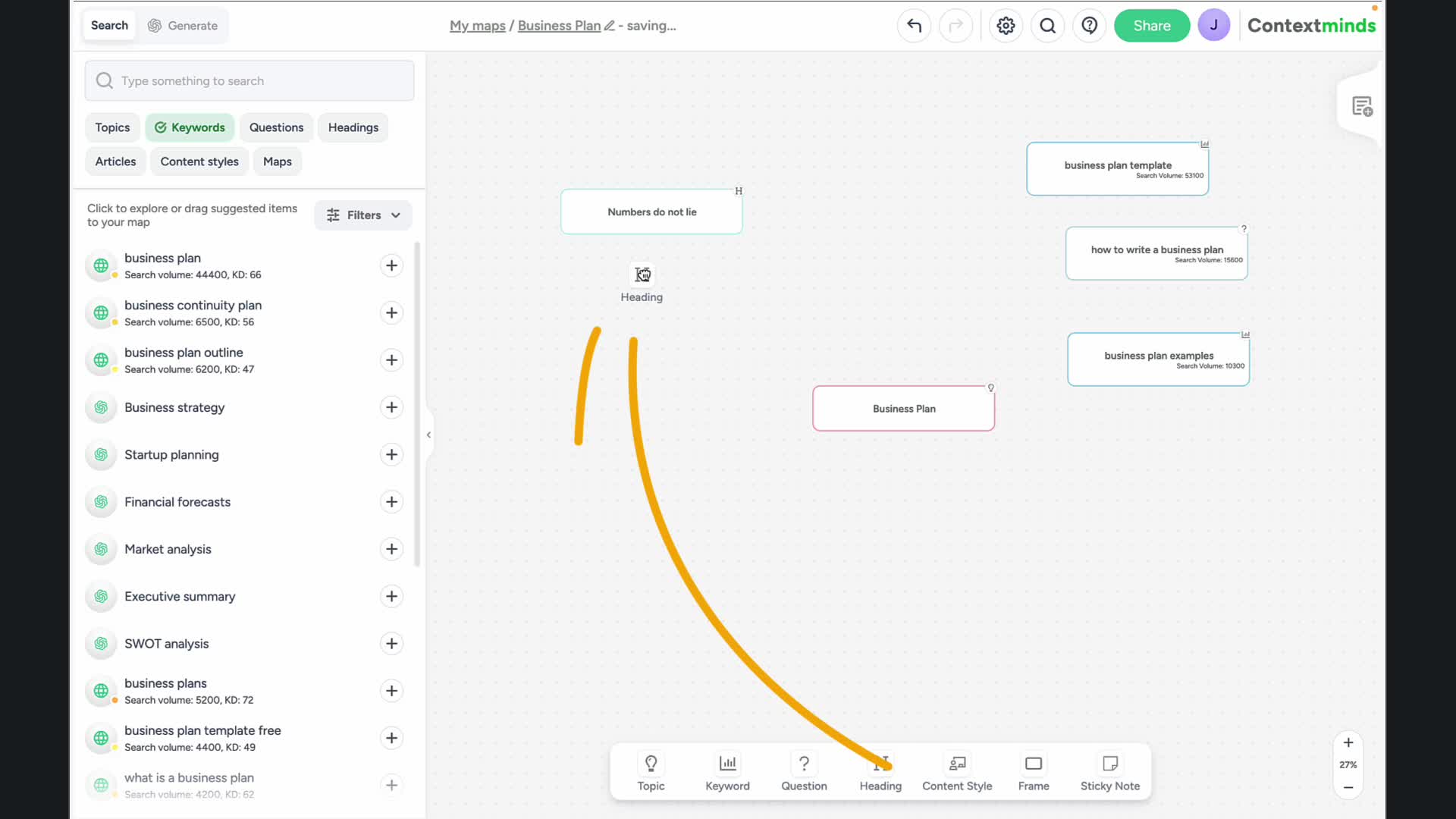Add 'Financial forecasts' with plus button
Viewport: 1456px width, 819px height.
(x=391, y=502)
